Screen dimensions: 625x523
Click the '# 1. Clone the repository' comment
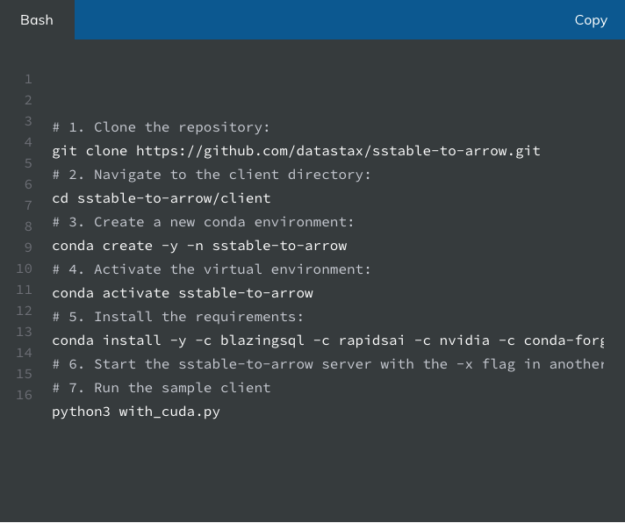[x=161, y=128]
